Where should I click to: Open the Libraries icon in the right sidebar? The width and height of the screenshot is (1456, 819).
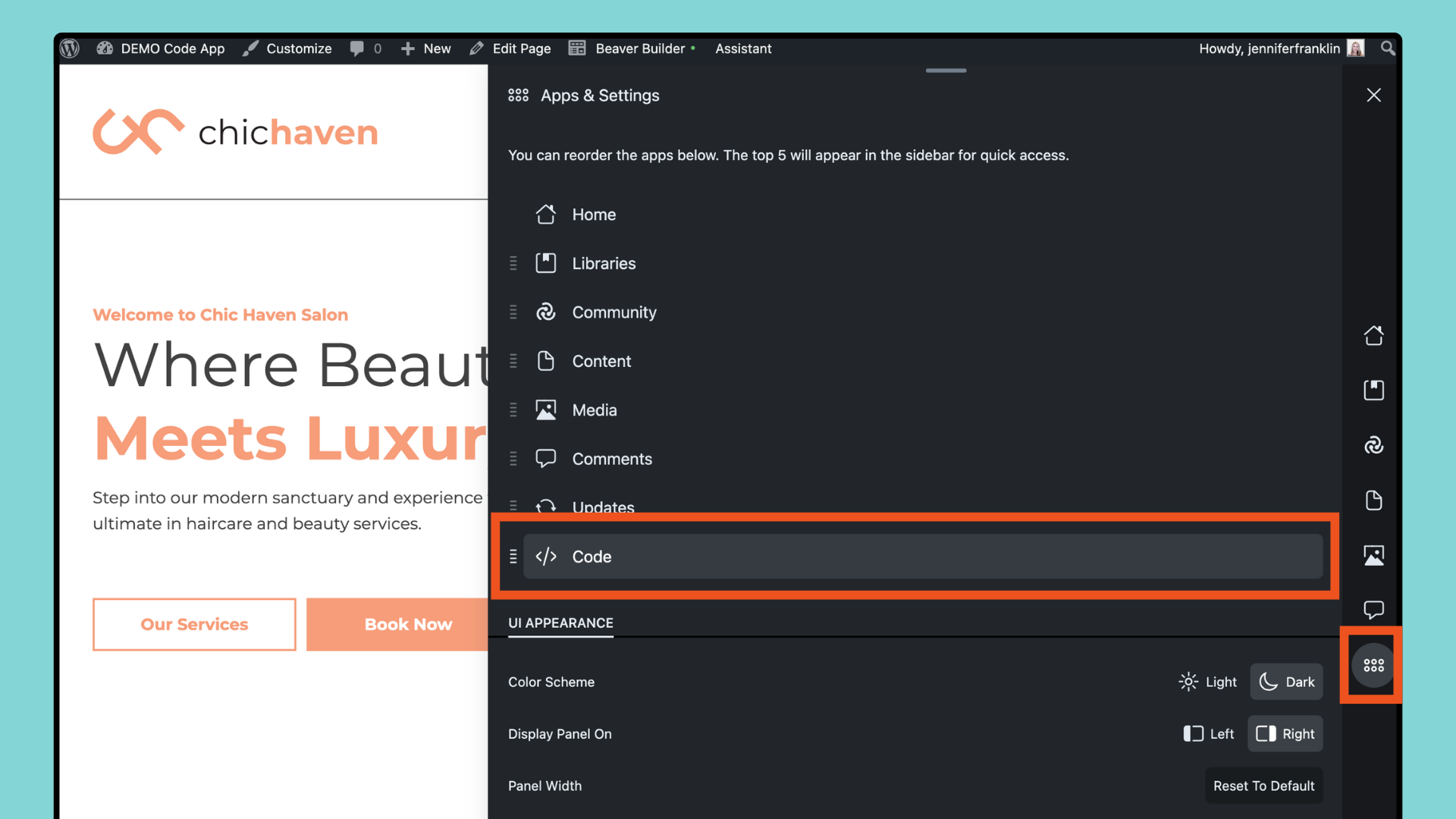(1373, 391)
